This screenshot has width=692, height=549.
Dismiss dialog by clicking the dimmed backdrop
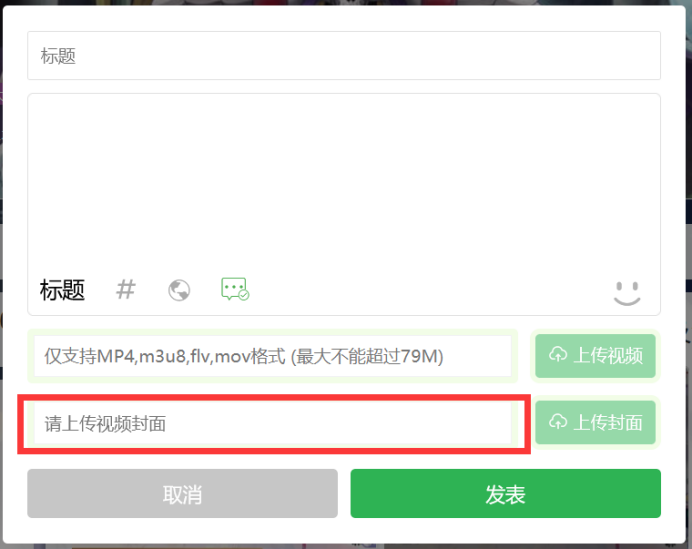[x=689, y=177]
